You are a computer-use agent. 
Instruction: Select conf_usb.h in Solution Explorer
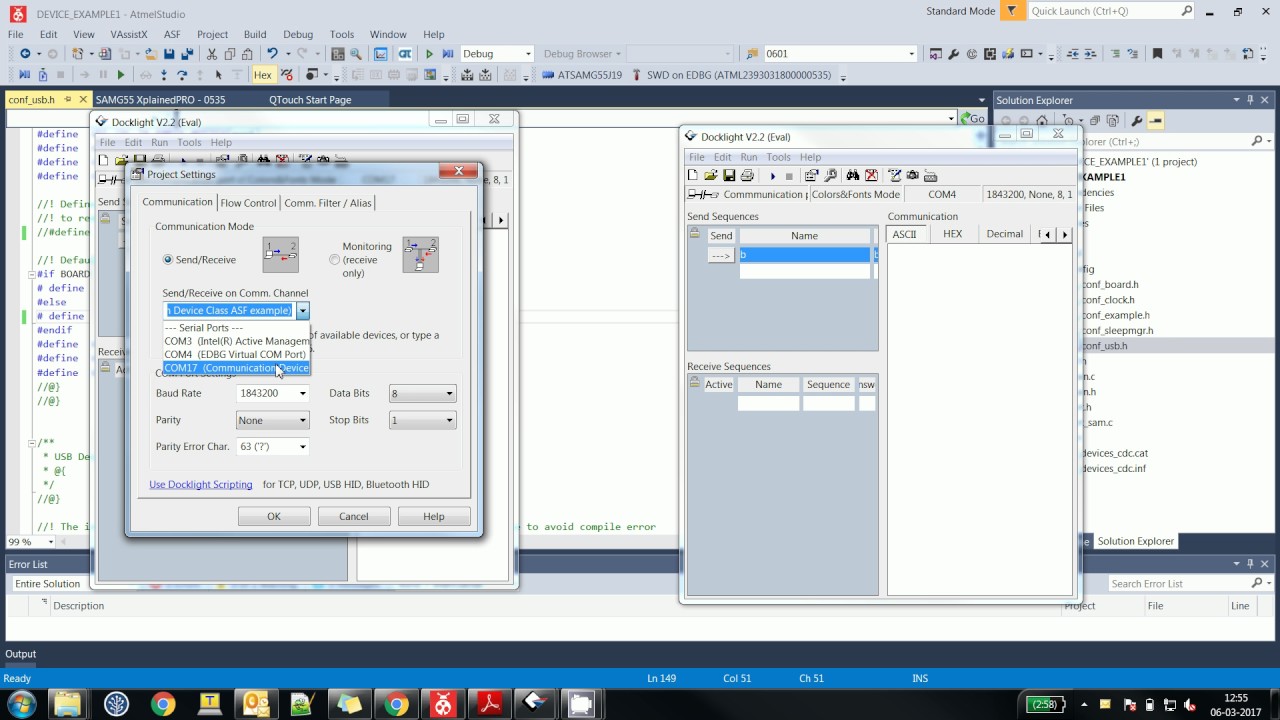coord(1105,346)
